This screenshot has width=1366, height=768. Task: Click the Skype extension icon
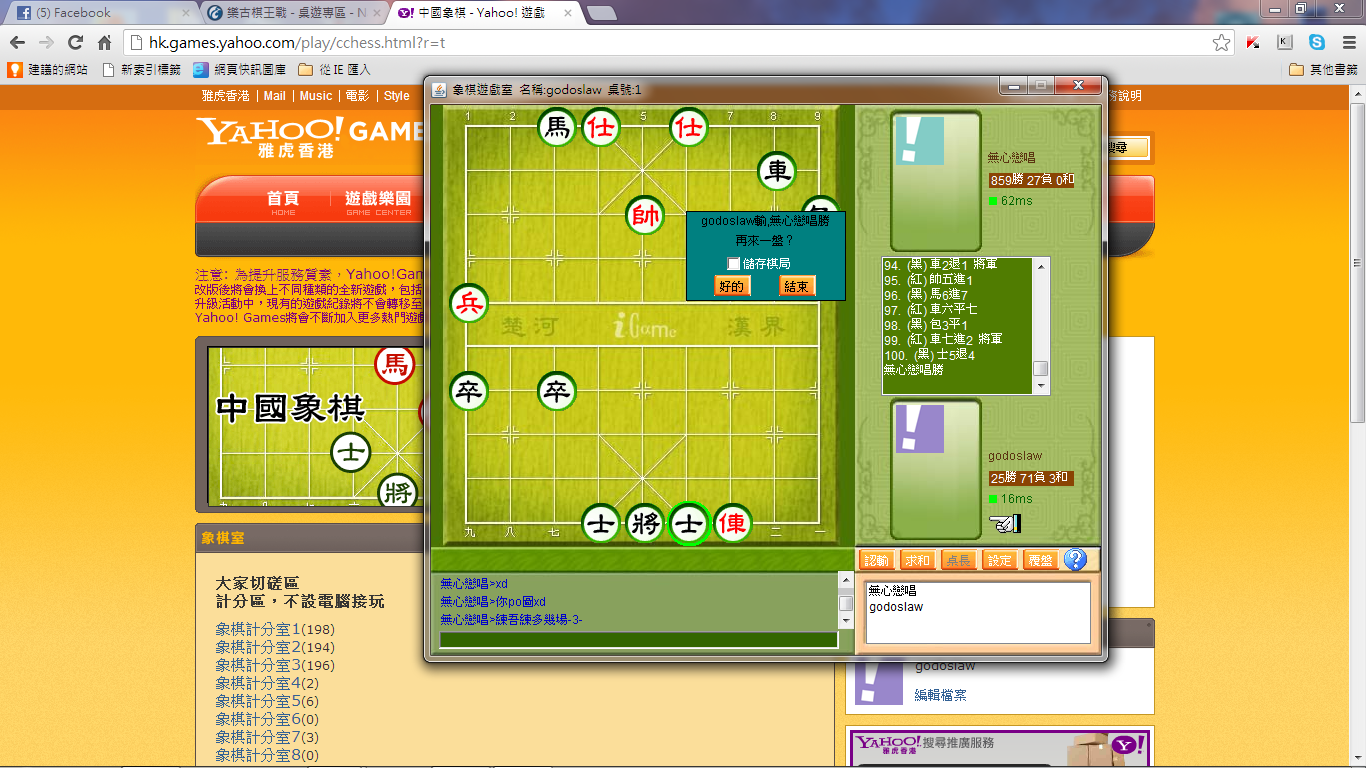click(x=1317, y=42)
